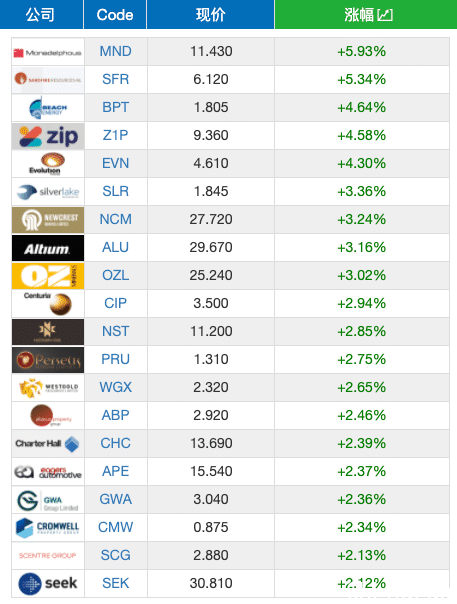Viewport: 457px width, 604px height.
Task: Click the chart icon next to 涨幅
Action: [x=385, y=15]
